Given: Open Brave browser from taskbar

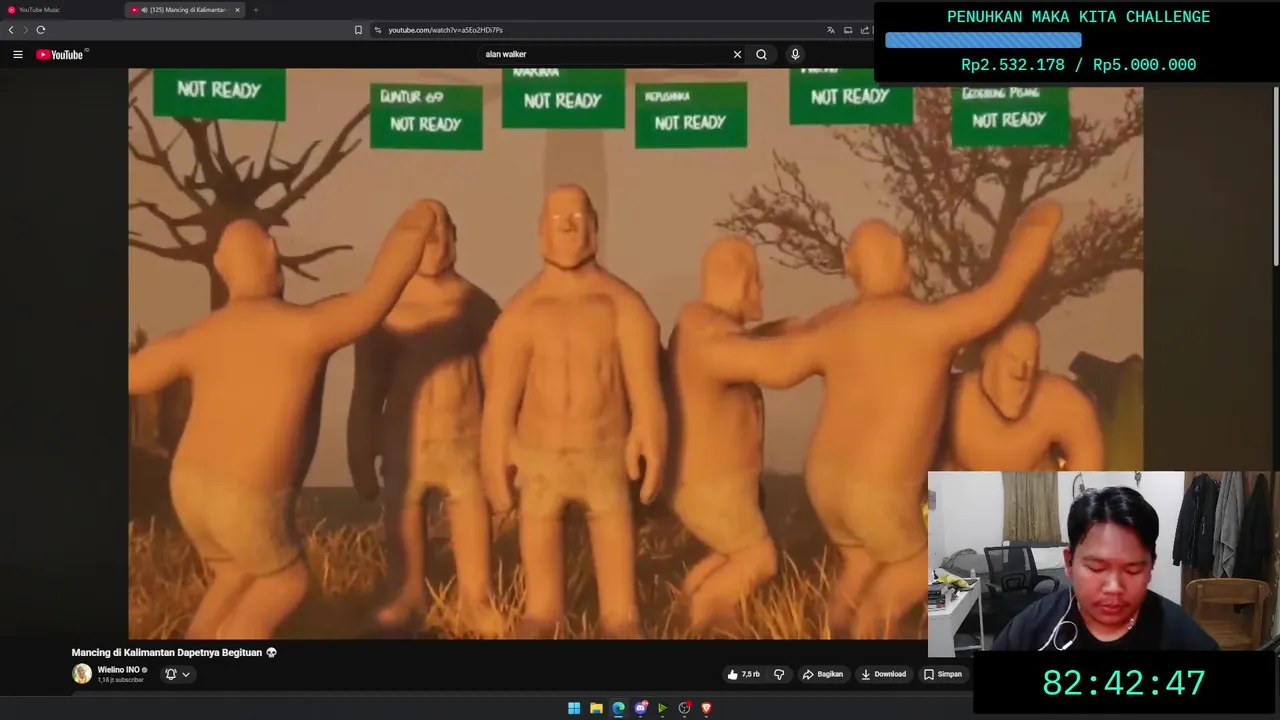Looking at the screenshot, I should (706, 708).
